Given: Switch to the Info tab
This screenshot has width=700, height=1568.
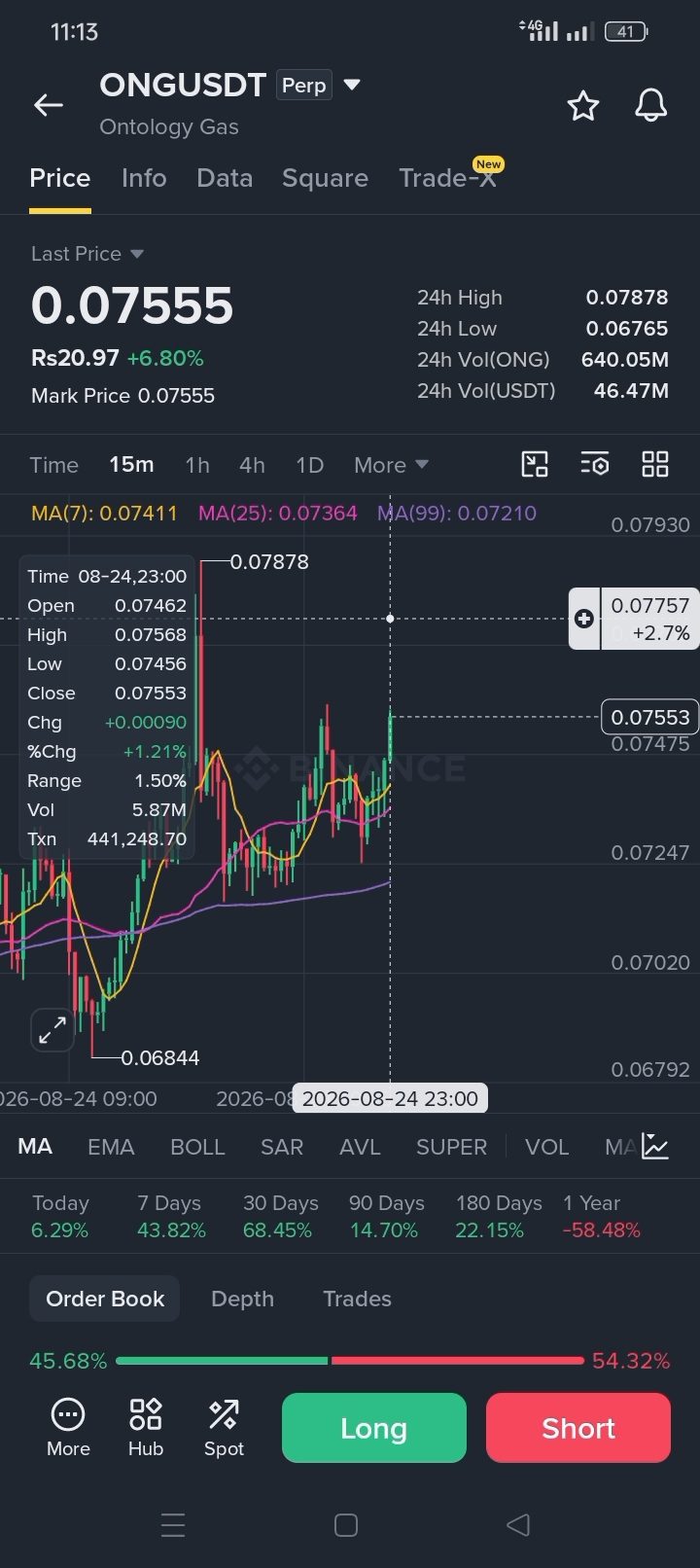Looking at the screenshot, I should coord(144,178).
